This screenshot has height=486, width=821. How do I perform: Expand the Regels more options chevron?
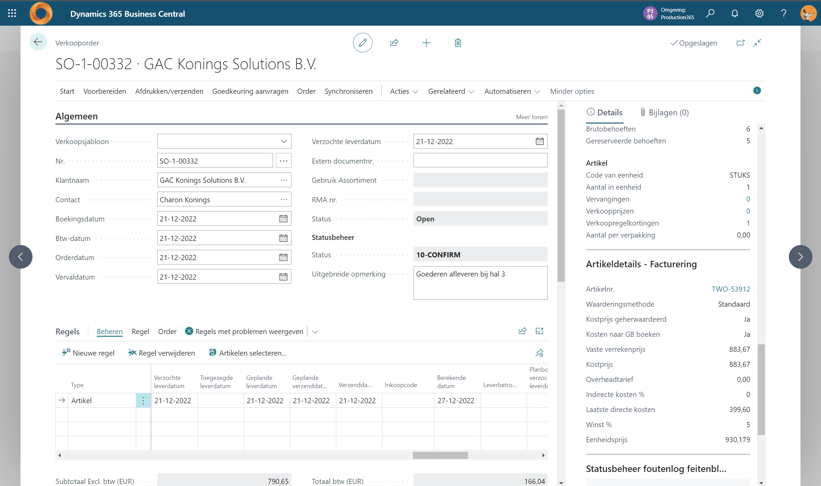point(315,332)
